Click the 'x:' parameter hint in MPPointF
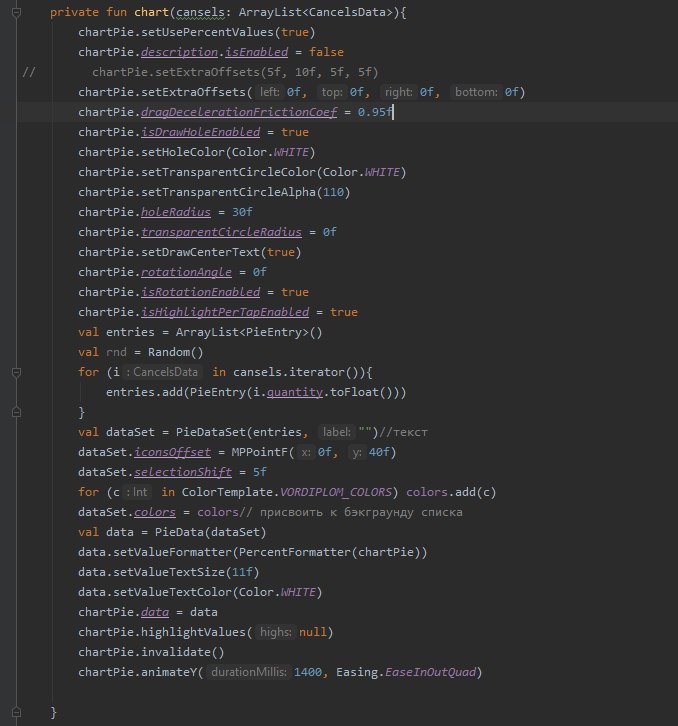This screenshot has height=726, width=678. point(306,452)
